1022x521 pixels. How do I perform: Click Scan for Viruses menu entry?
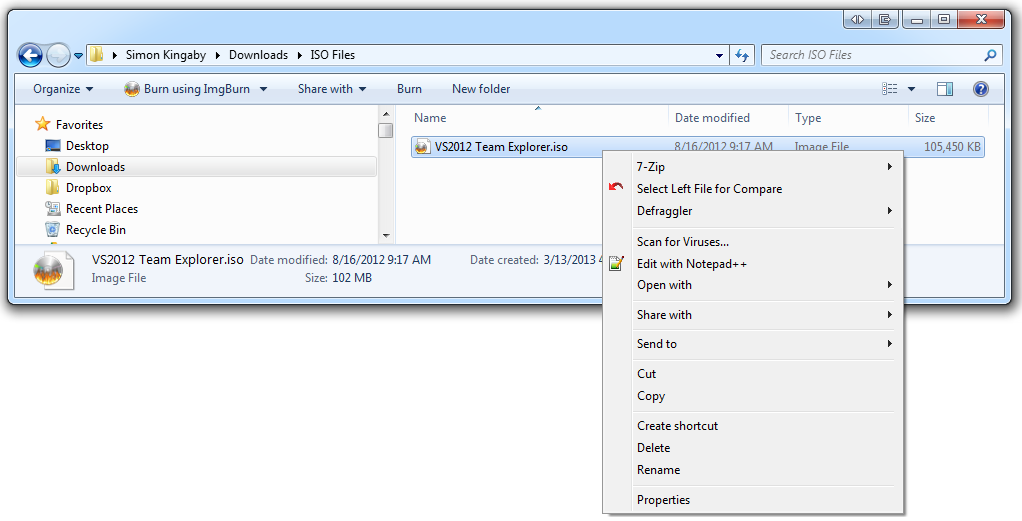[x=682, y=242]
